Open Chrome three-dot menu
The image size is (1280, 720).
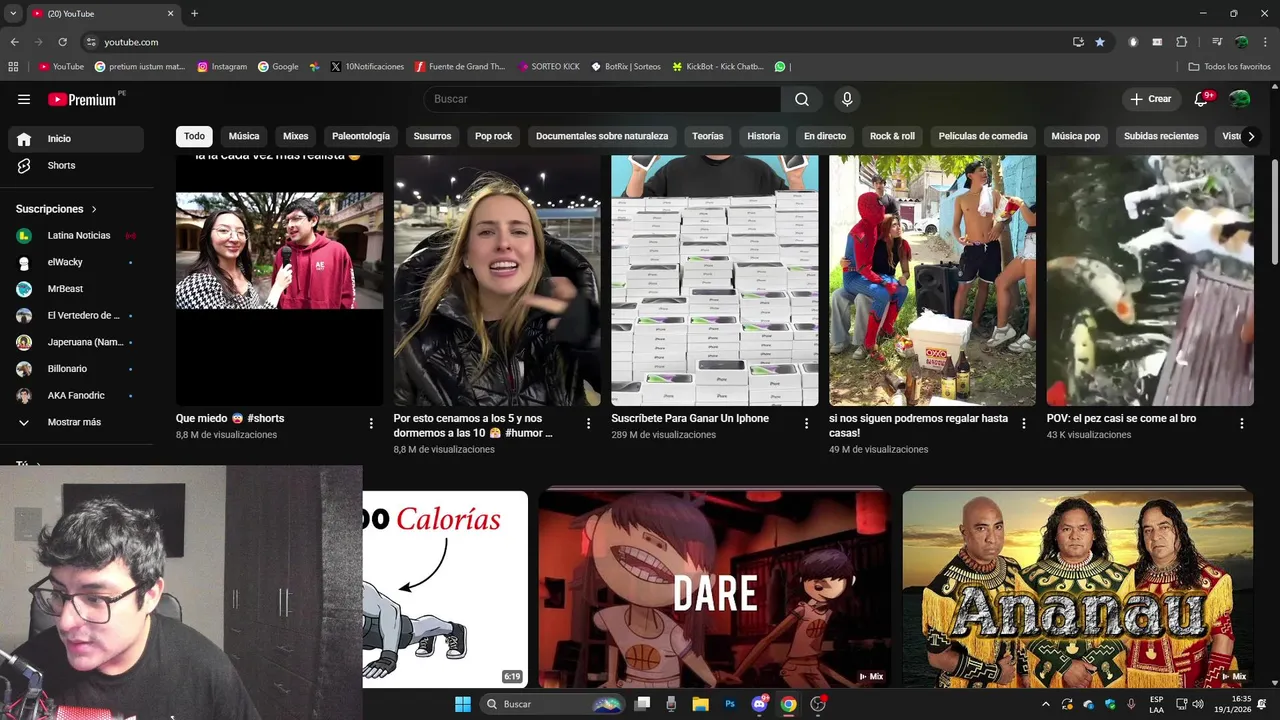point(1265,42)
